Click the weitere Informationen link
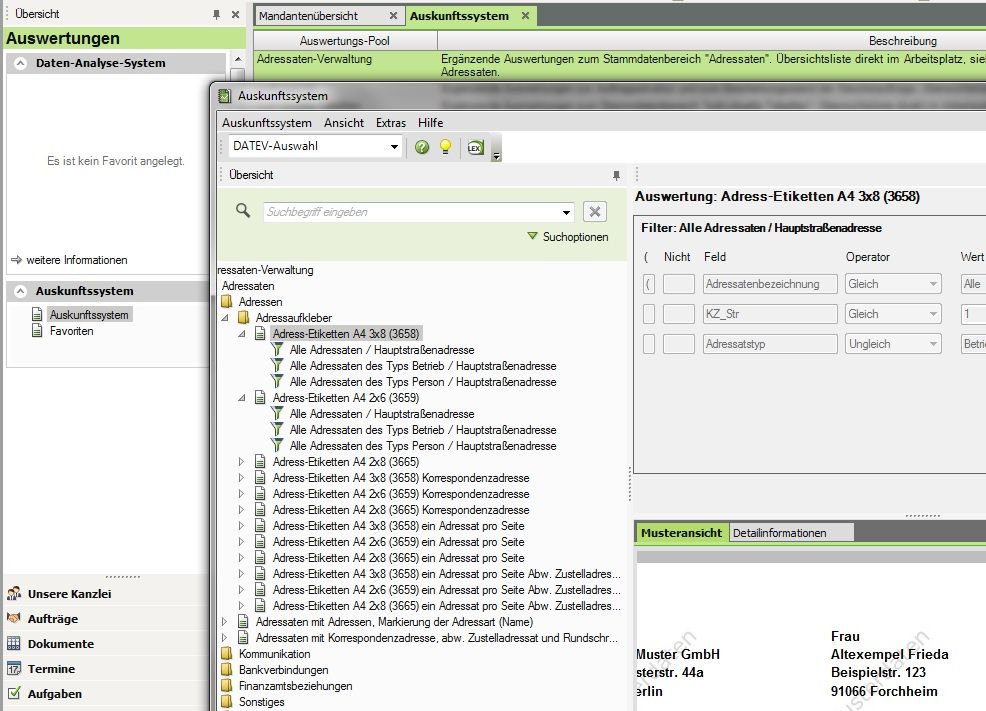Screen dimensions: 986x711 (69, 260)
